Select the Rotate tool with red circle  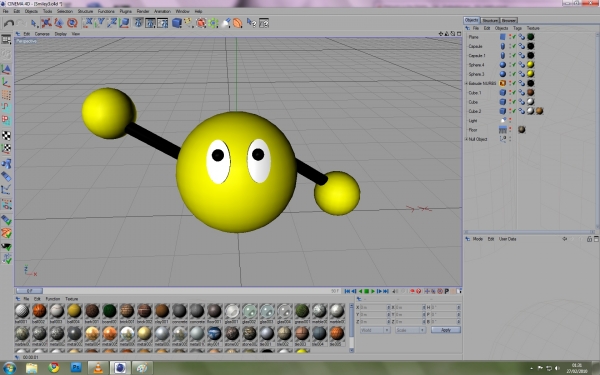72,23
